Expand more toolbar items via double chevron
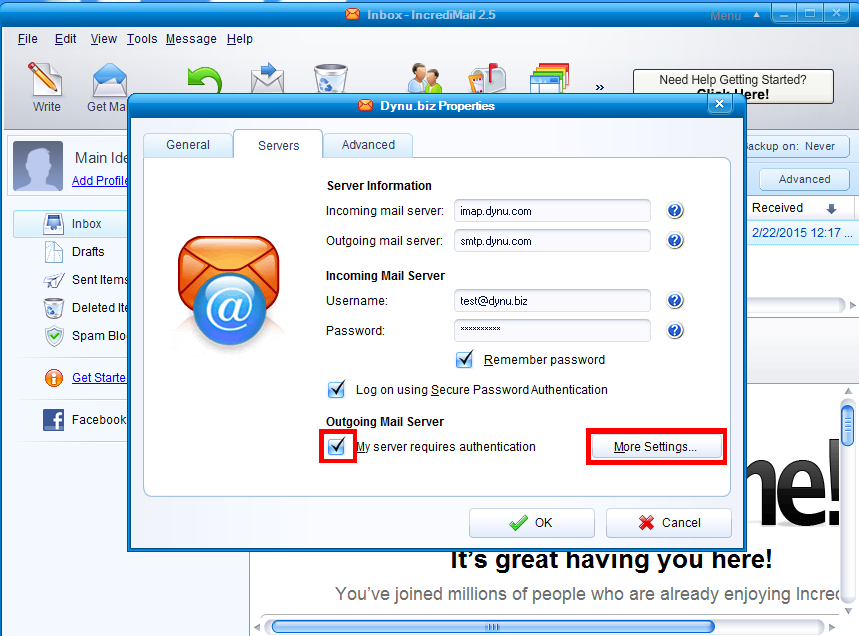 point(600,87)
